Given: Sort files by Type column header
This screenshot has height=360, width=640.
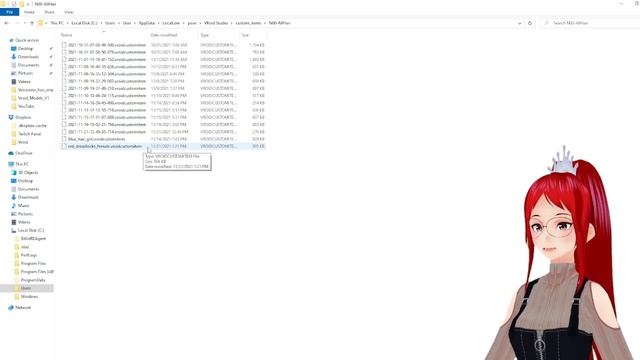Looking at the screenshot, I should tap(219, 35).
